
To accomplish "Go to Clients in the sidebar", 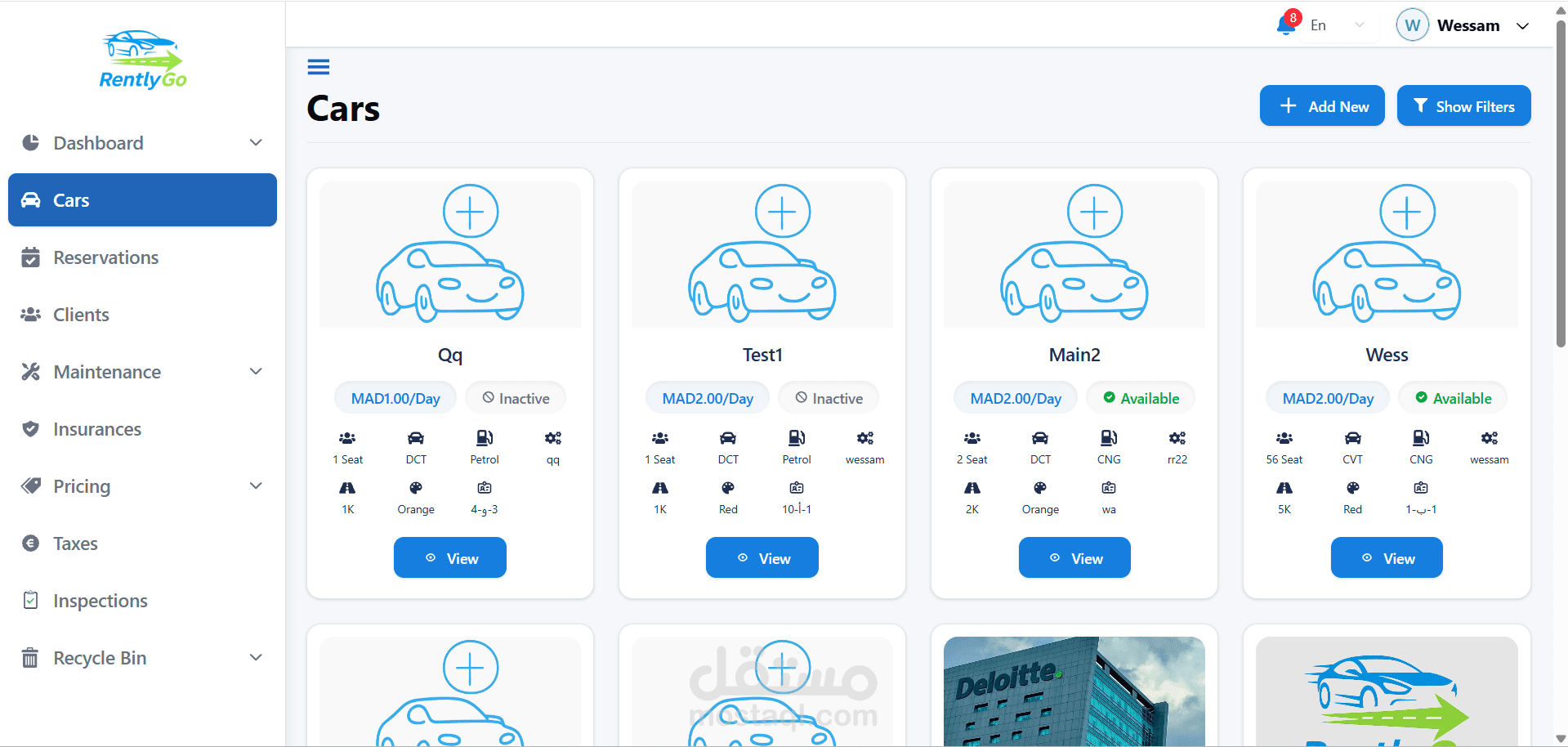I will [142, 315].
